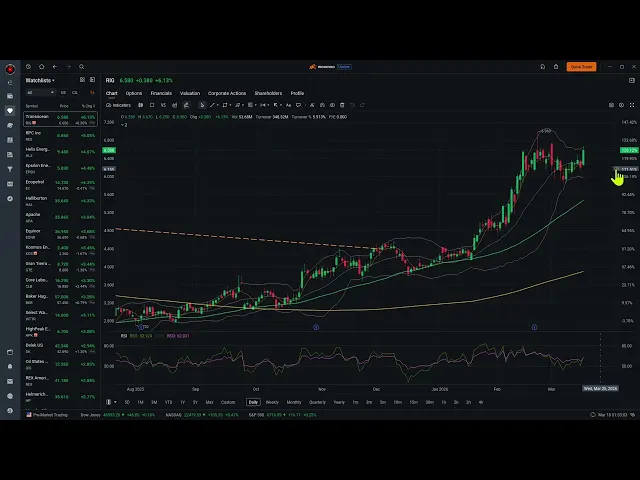Viewport: 640px width, 480px height.
Task: Switch to Weekly chart interval
Action: (x=272, y=402)
